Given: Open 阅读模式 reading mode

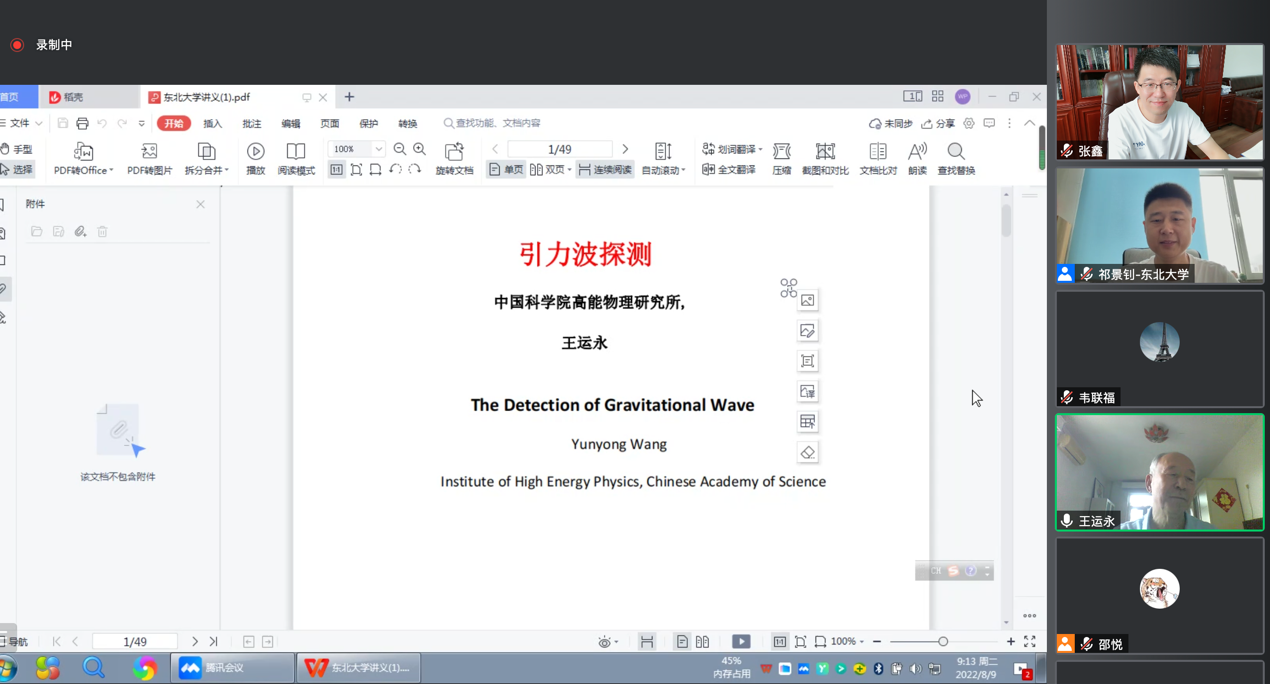Looking at the screenshot, I should click(295, 152).
